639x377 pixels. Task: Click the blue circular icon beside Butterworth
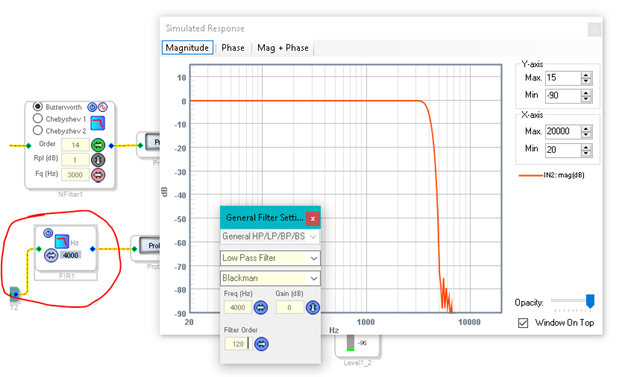92,107
